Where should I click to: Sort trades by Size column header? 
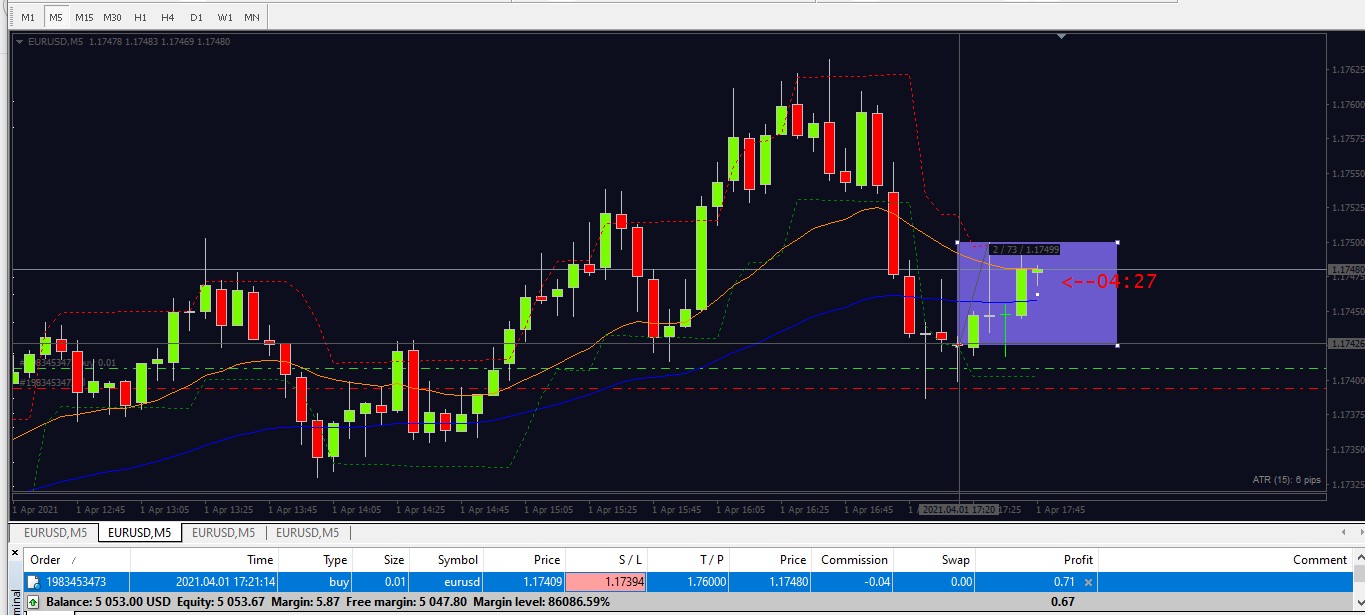pos(381,560)
